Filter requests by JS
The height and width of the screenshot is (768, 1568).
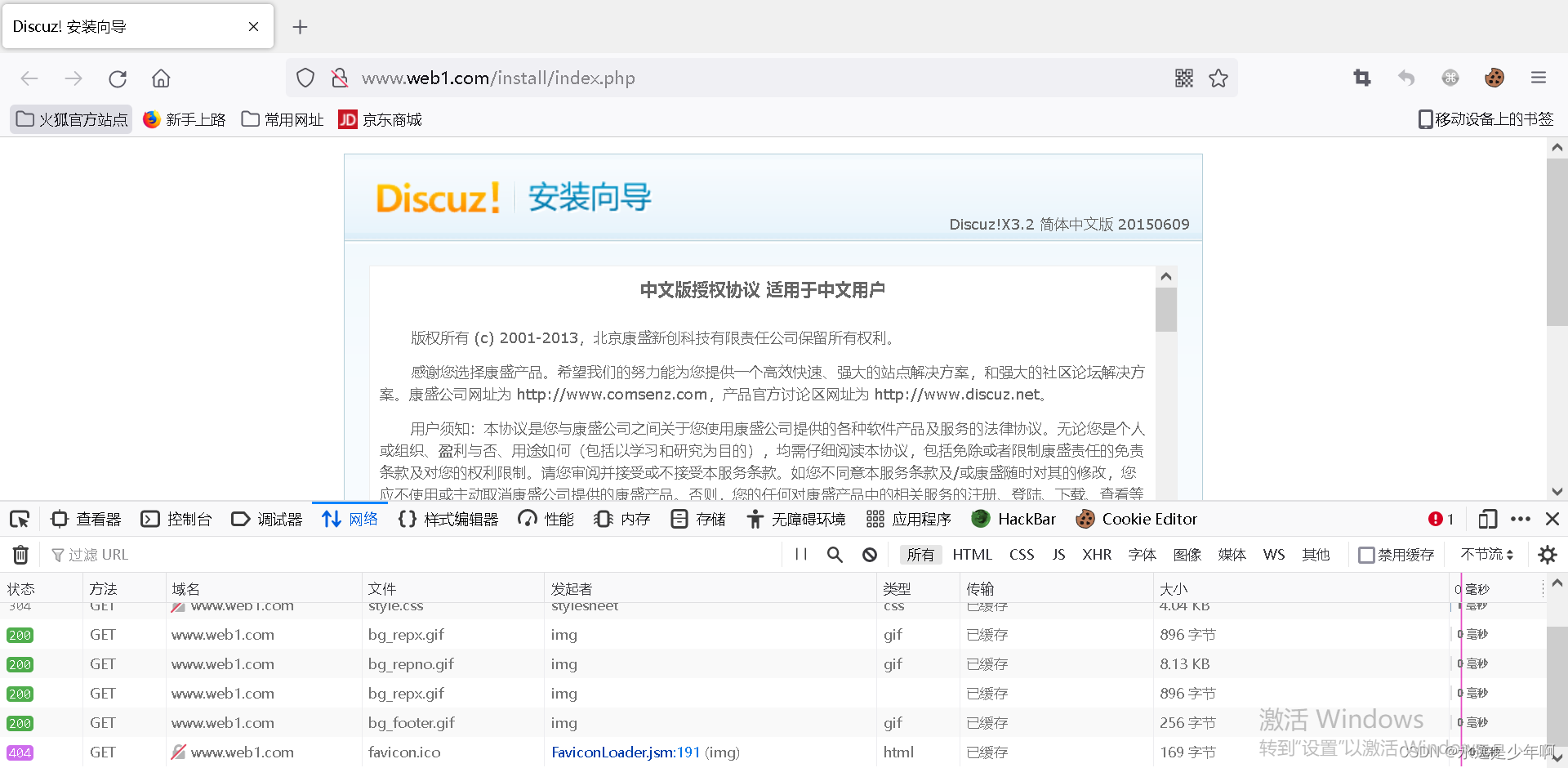[1058, 555]
